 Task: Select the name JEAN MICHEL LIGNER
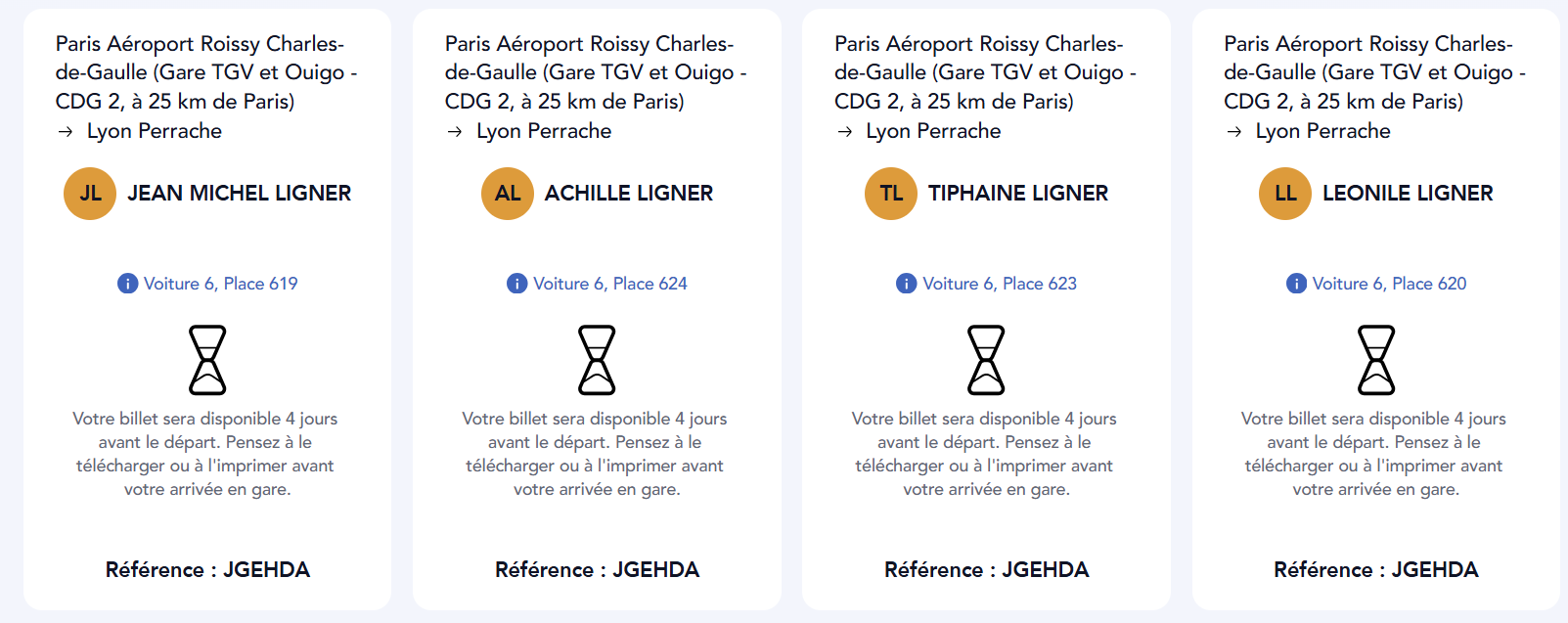(x=239, y=194)
